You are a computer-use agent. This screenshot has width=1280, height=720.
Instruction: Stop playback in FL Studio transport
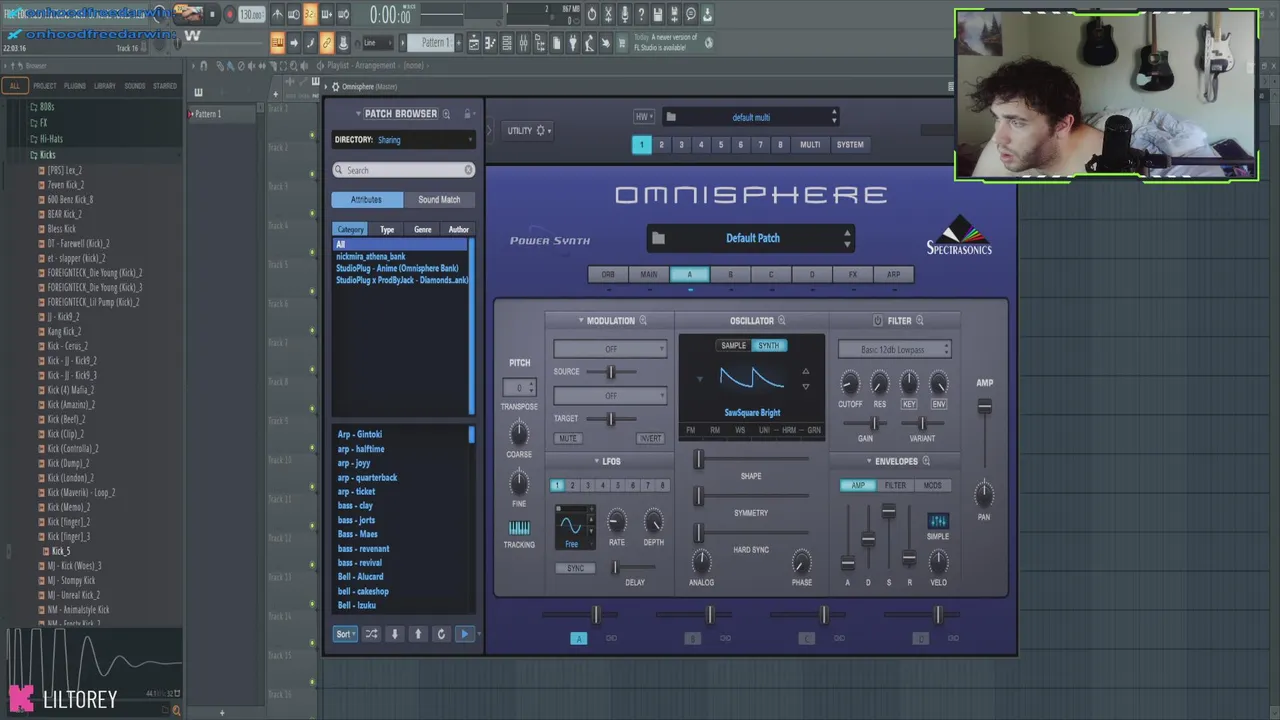(212, 14)
